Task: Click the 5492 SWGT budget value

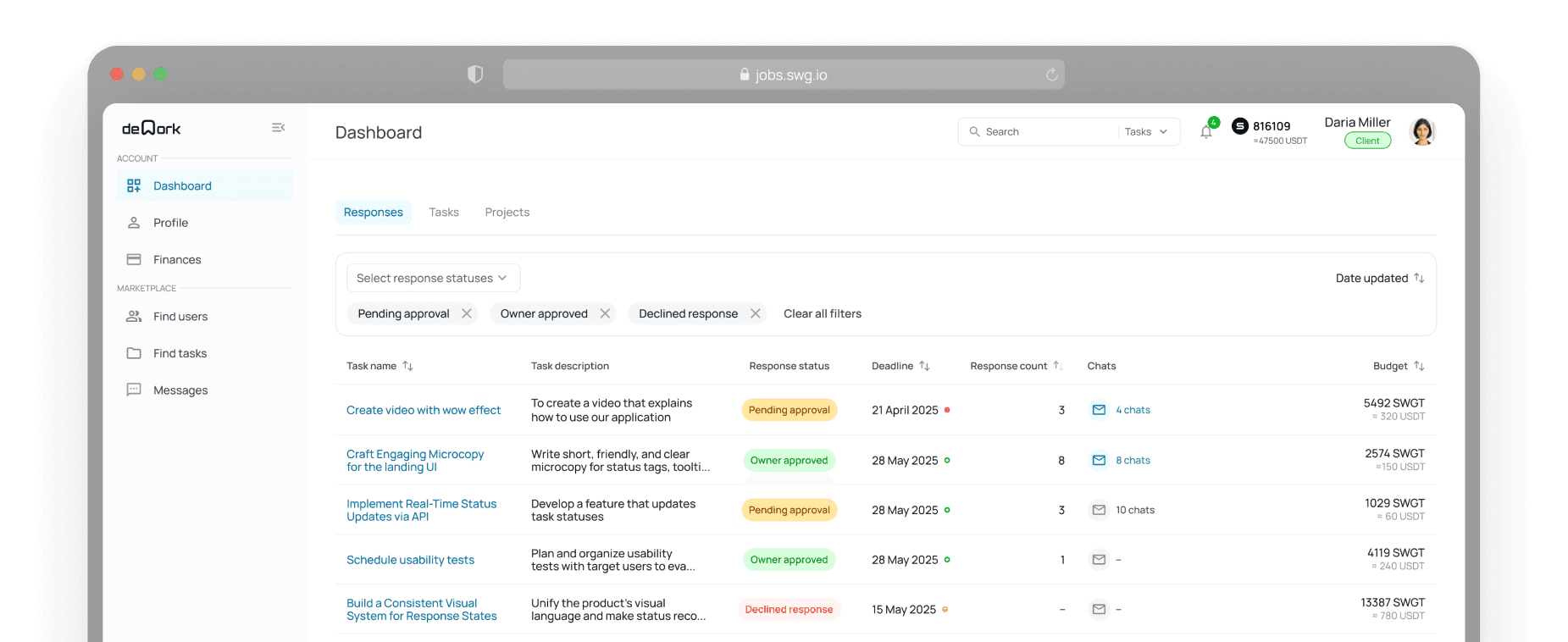Action: (x=1394, y=403)
